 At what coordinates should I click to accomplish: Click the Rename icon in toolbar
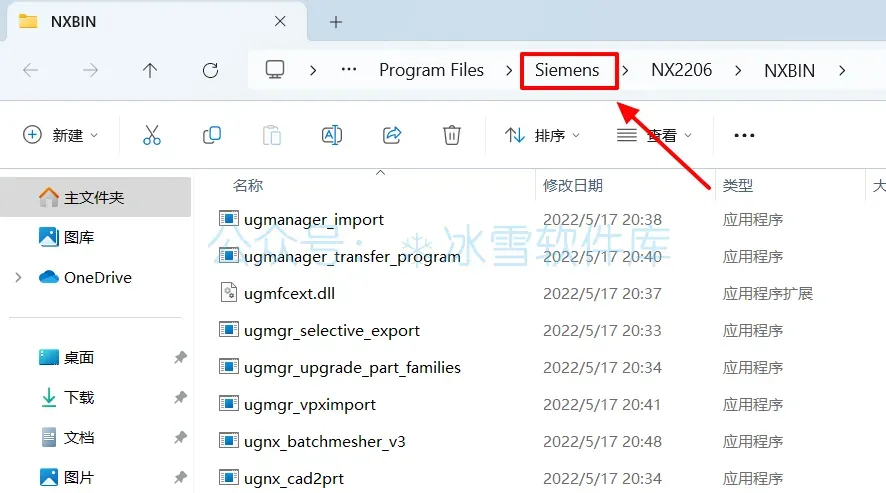332,135
